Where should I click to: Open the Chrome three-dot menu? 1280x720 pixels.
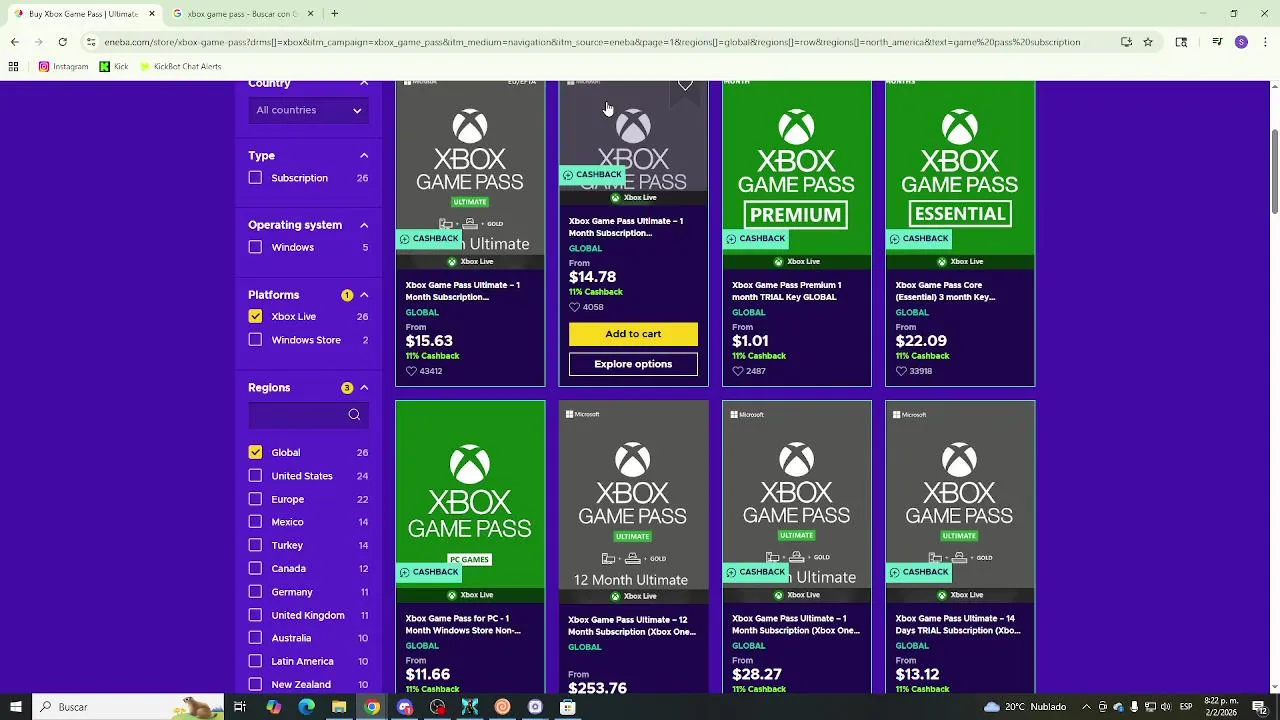click(1265, 42)
